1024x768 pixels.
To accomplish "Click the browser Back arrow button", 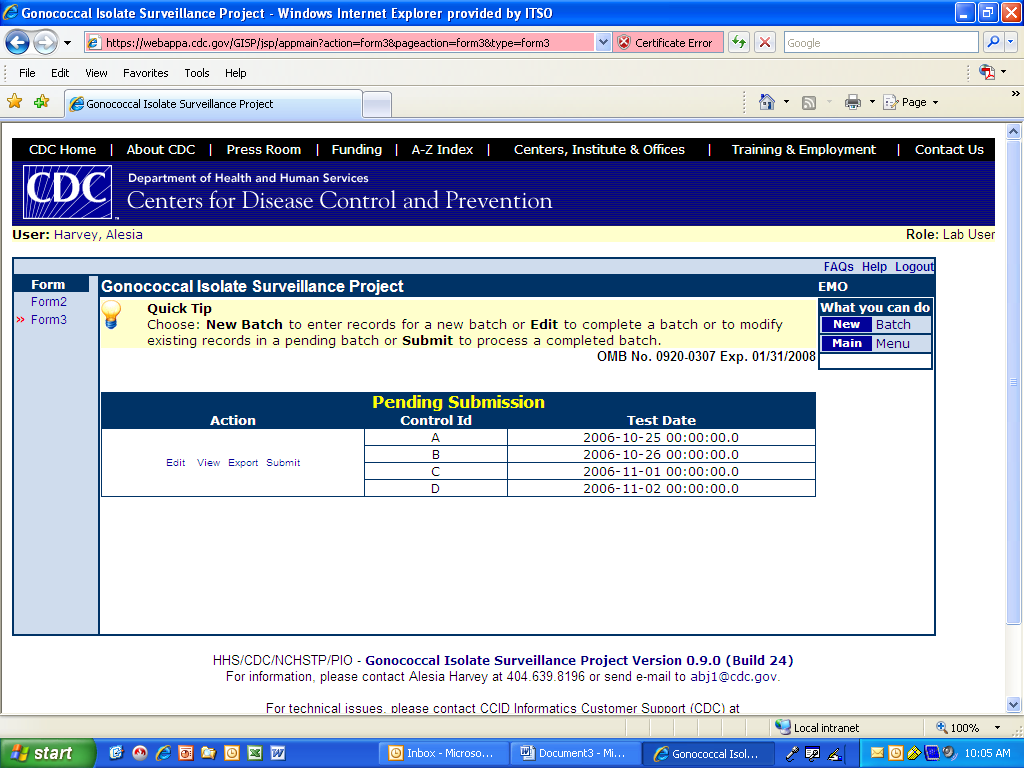I will point(18,43).
